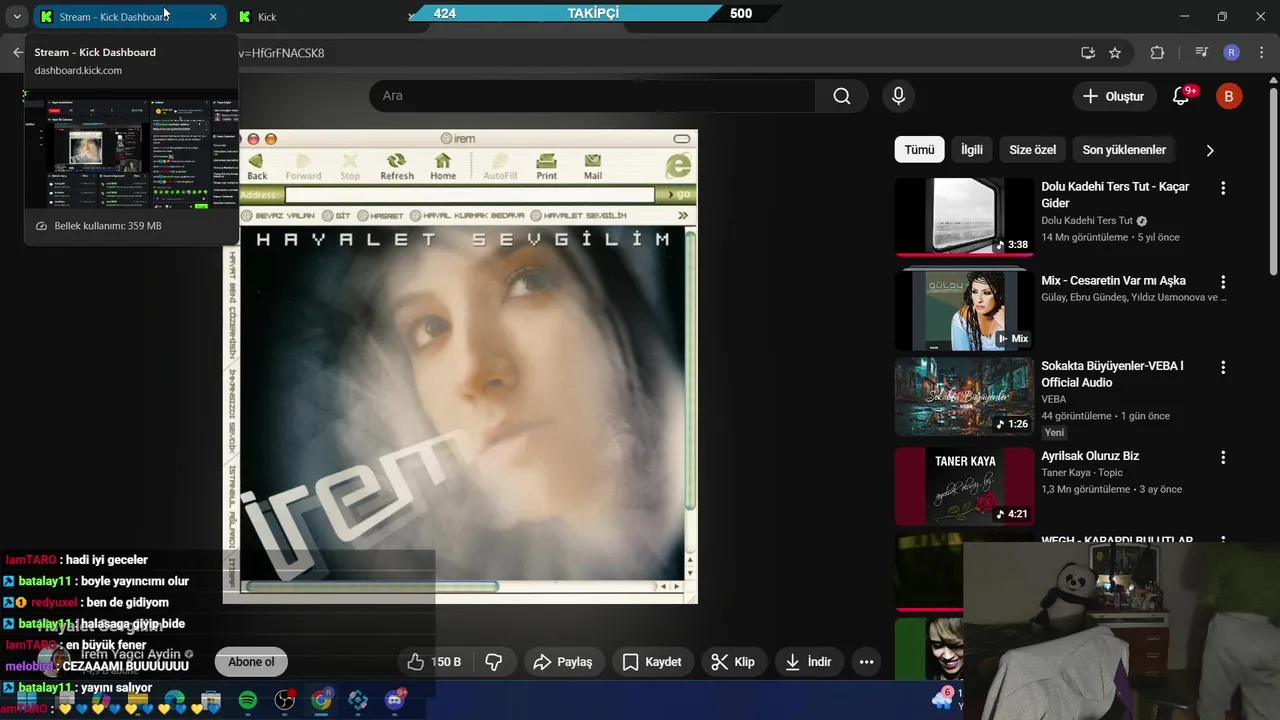1280x720 pixels.
Task: Open Google Chrome from the taskbar
Action: pyautogui.click(x=321, y=701)
